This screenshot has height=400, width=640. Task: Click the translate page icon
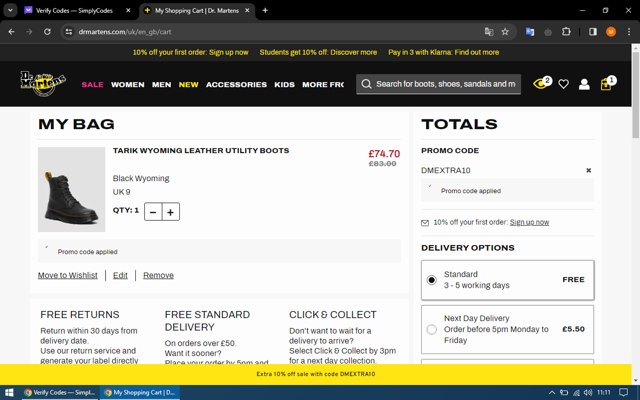(489, 31)
